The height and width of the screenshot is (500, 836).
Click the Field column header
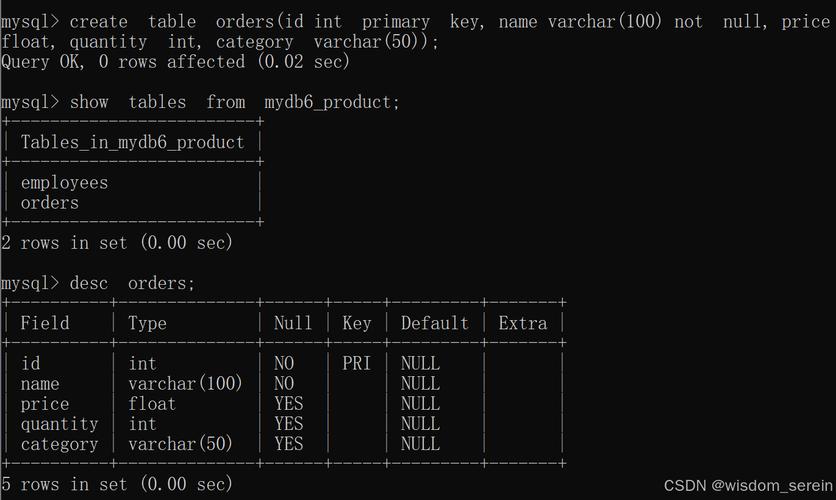point(45,323)
